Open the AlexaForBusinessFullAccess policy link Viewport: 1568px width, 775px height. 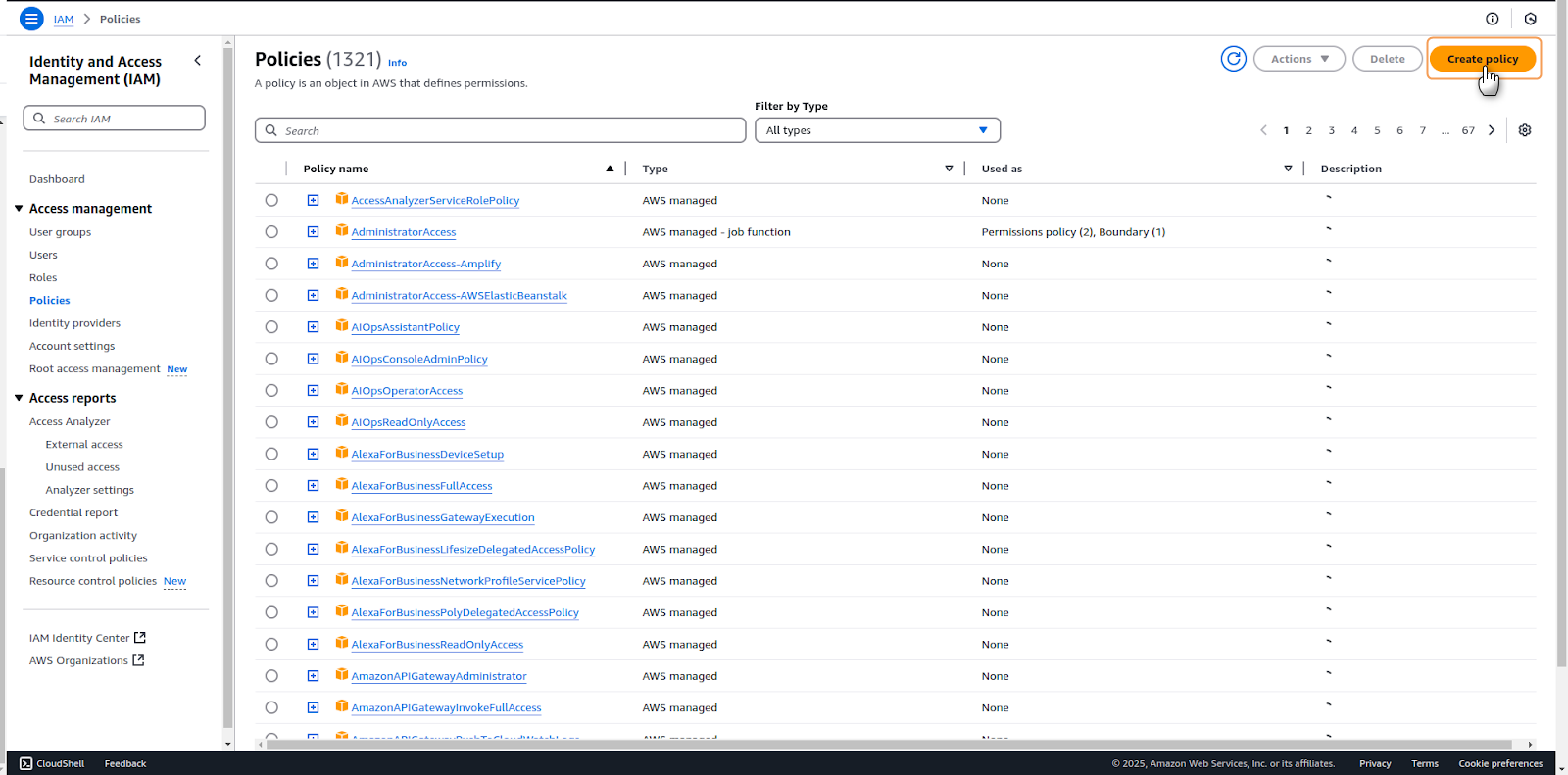(x=421, y=486)
